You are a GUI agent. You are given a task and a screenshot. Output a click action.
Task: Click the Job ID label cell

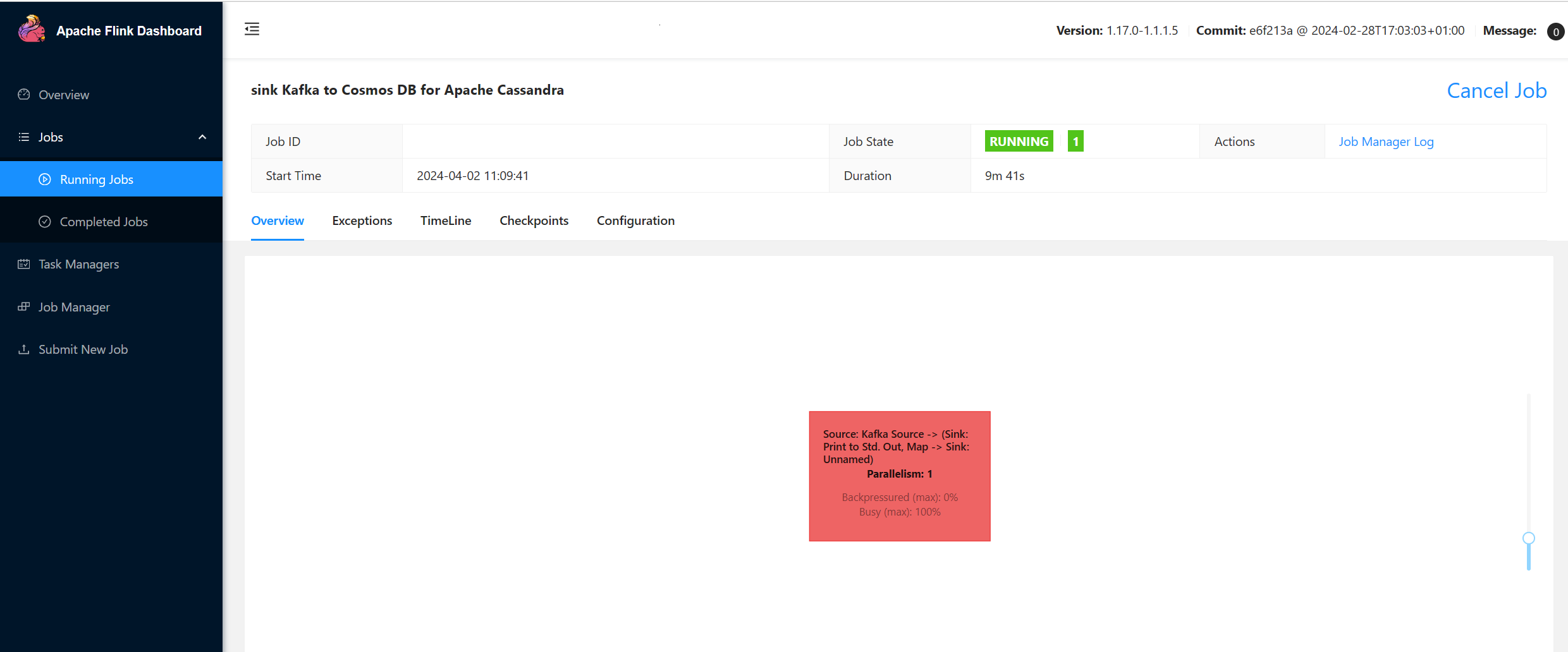[327, 142]
